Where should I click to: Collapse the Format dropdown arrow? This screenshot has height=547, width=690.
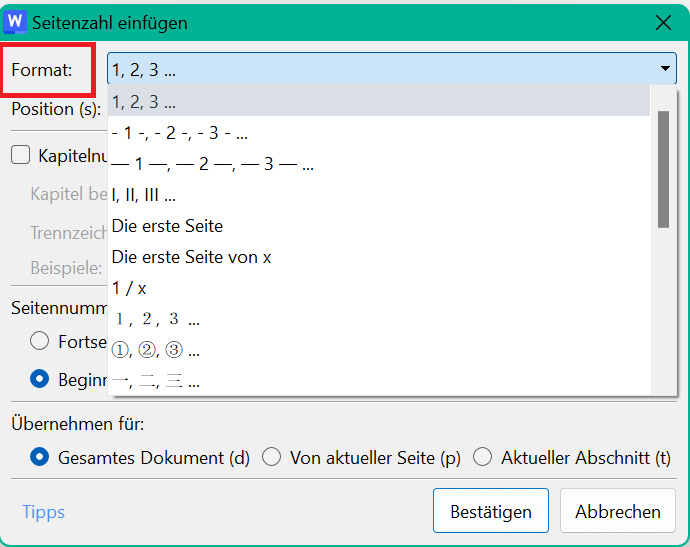pyautogui.click(x=665, y=68)
